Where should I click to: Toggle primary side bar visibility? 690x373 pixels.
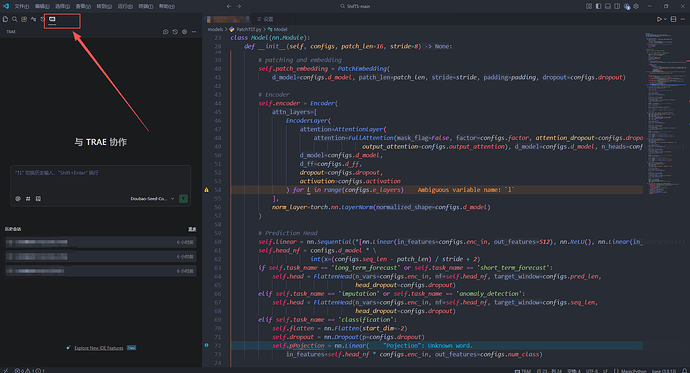[x=598, y=6]
